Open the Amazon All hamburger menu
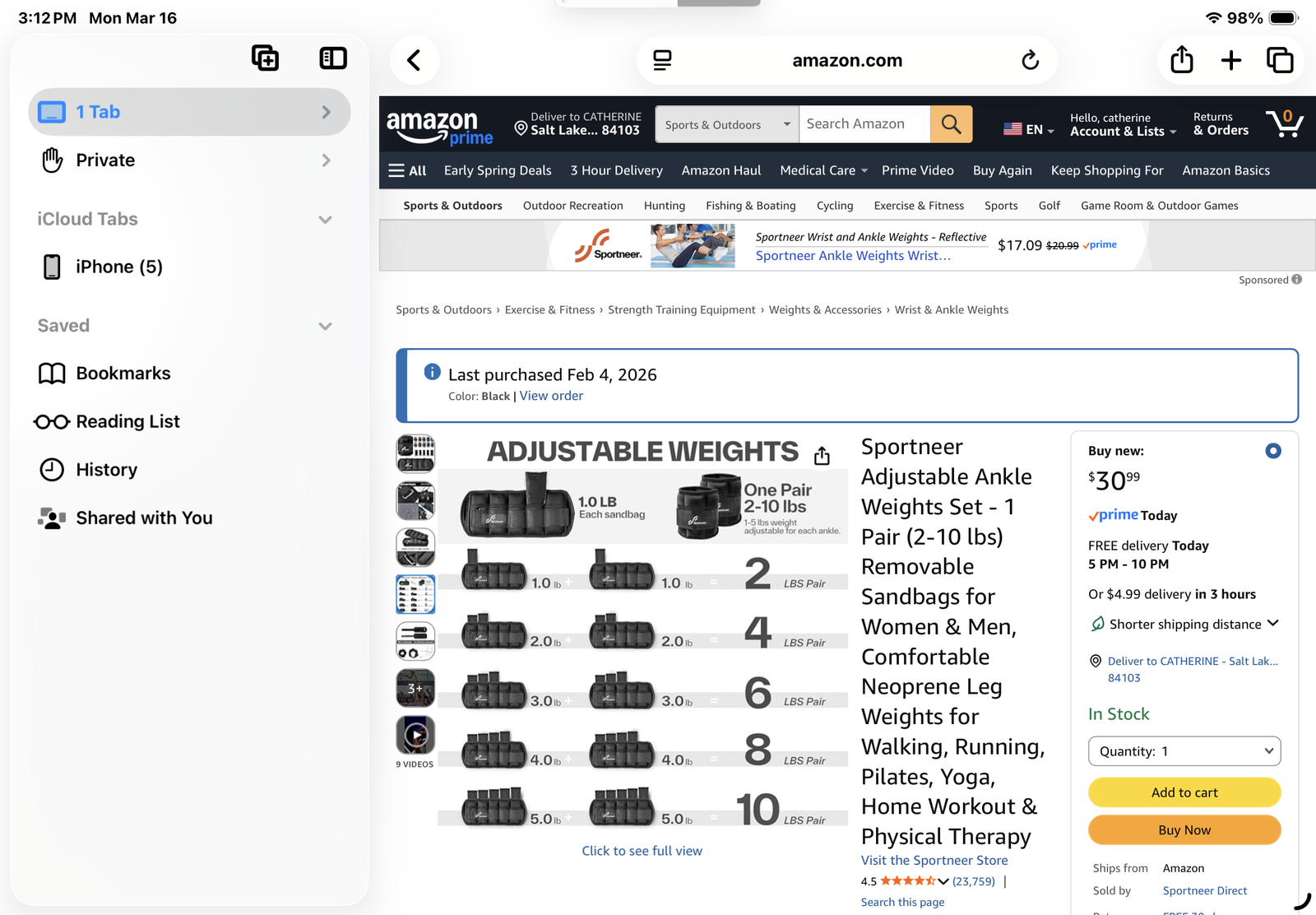Image resolution: width=1316 pixels, height=915 pixels. [407, 170]
